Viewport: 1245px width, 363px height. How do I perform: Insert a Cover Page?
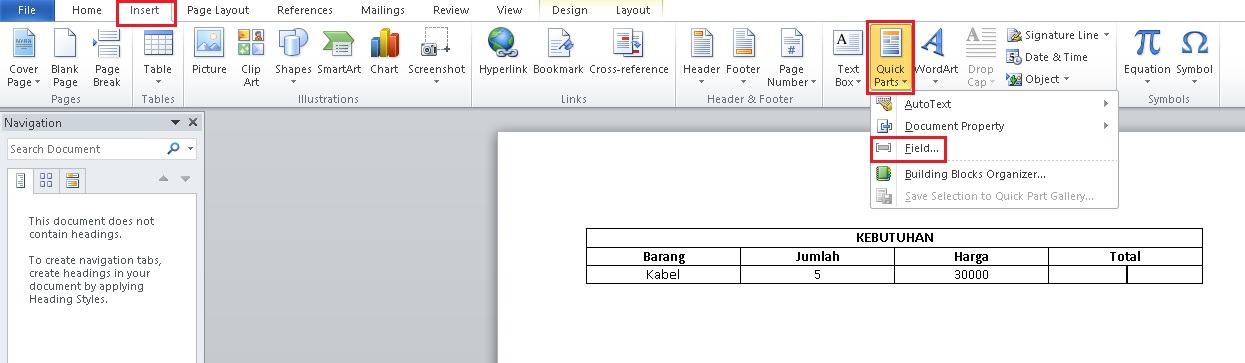pos(24,58)
